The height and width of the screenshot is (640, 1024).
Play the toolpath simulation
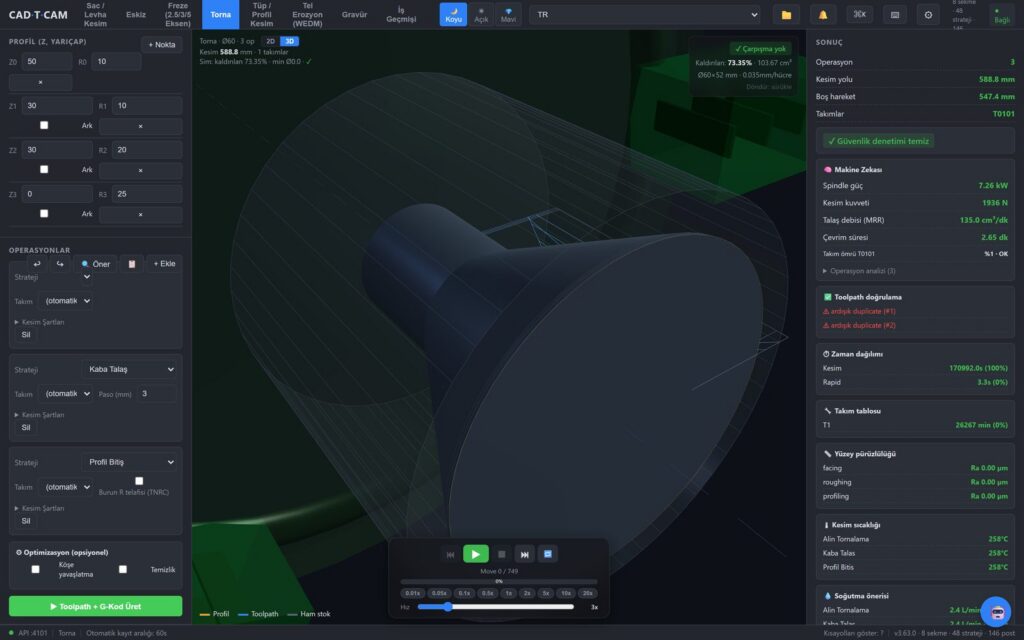click(475, 554)
